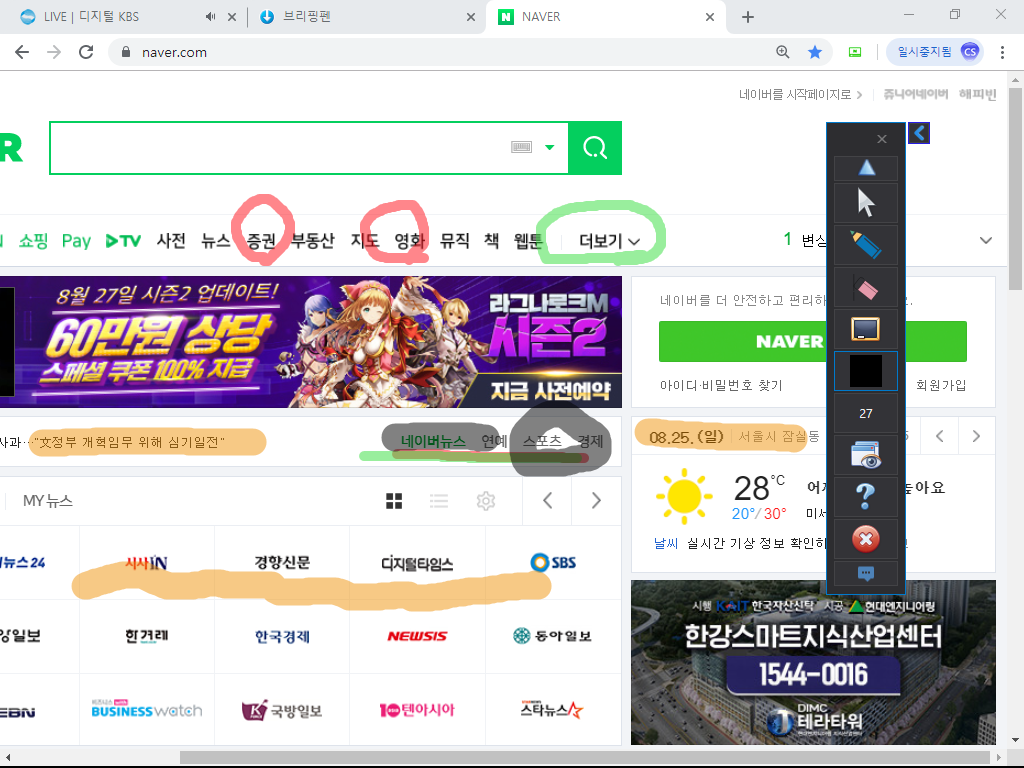Viewport: 1024px width, 768px height.
Task: Click the green extension icon in Chrome toolbar
Action: (855, 52)
